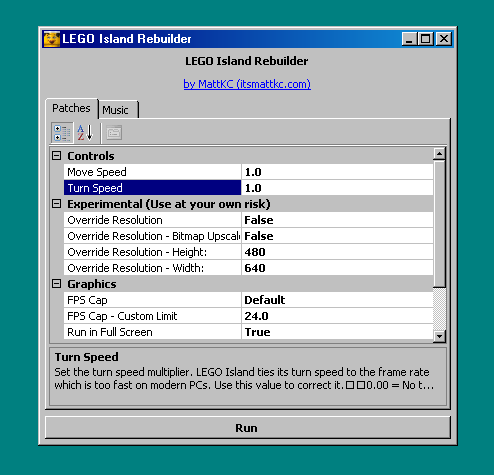Image resolution: width=494 pixels, height=475 pixels.
Task: Change Run in Full Screen True value
Action: 337,332
